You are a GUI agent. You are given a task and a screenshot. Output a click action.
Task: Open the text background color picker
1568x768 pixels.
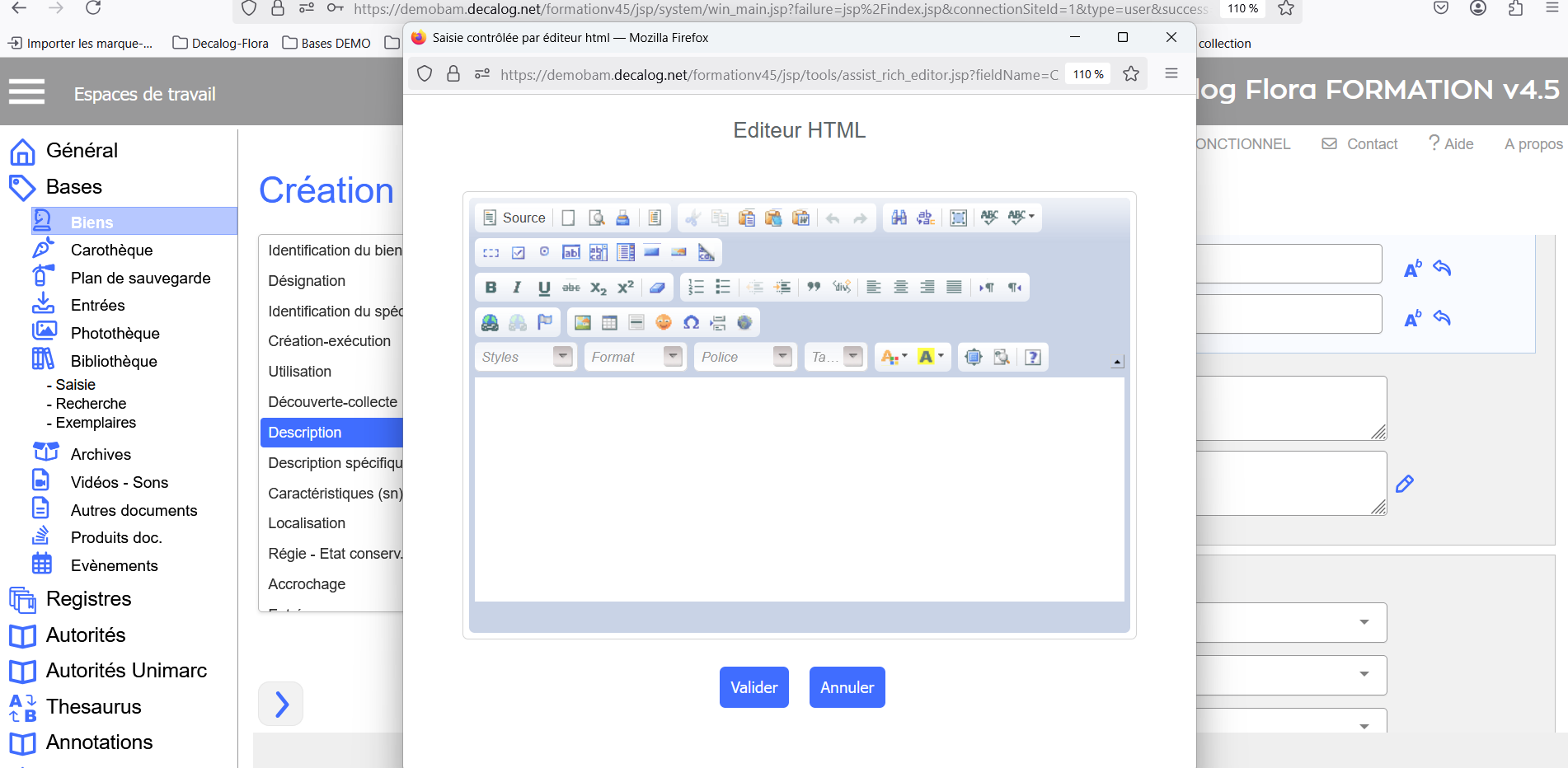931,357
